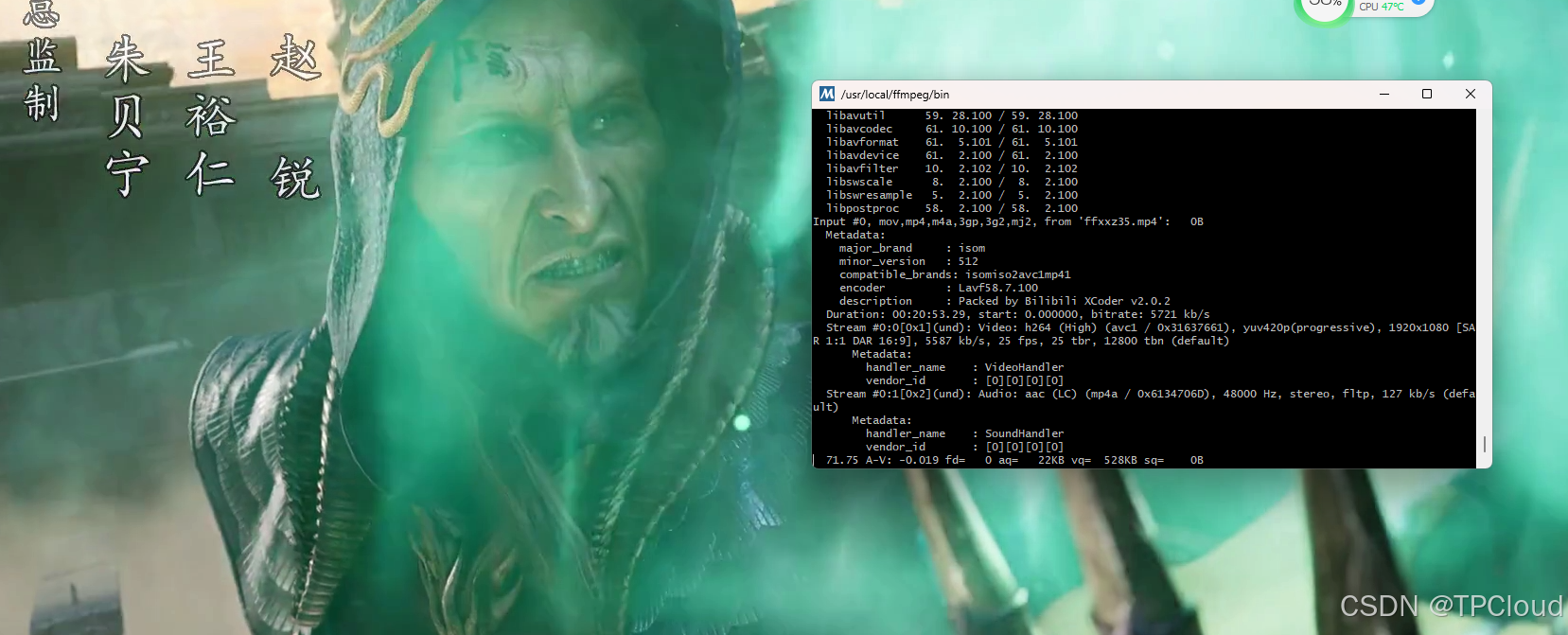Click the description Packed by Bilibili XCoder line

(1005, 301)
